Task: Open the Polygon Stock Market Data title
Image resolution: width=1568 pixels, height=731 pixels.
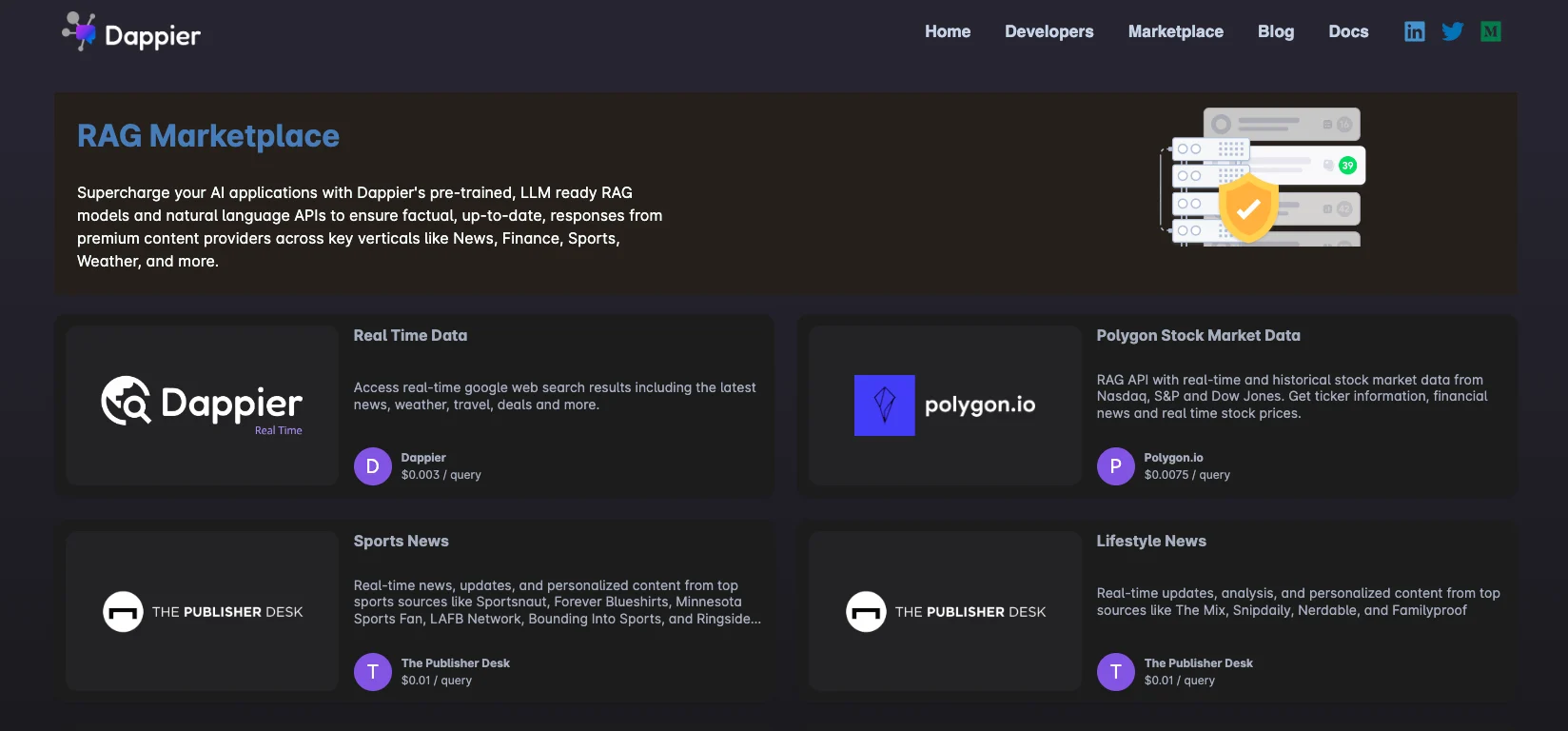Action: click(x=1198, y=335)
